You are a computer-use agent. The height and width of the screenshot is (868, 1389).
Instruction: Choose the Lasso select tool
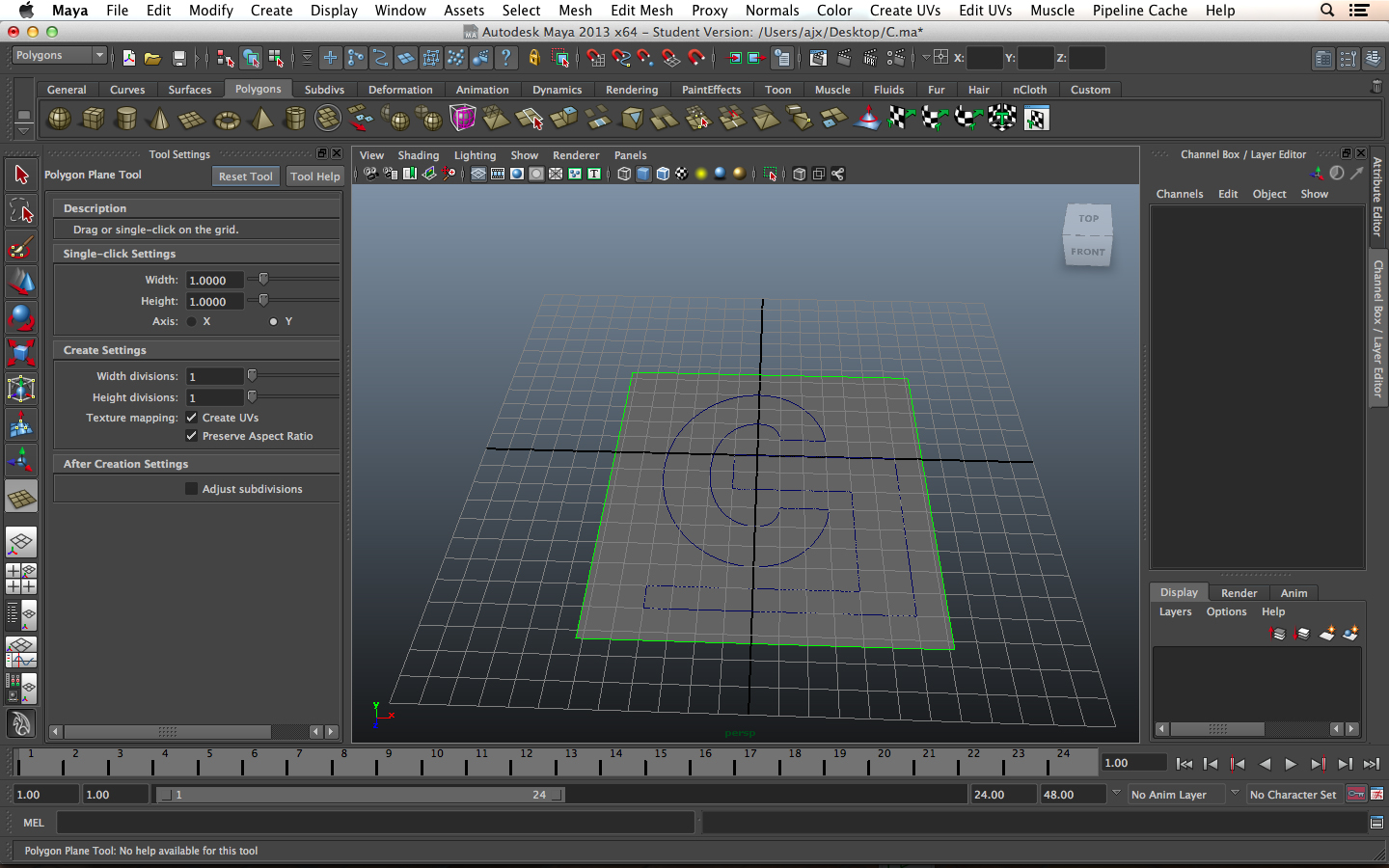click(21, 210)
